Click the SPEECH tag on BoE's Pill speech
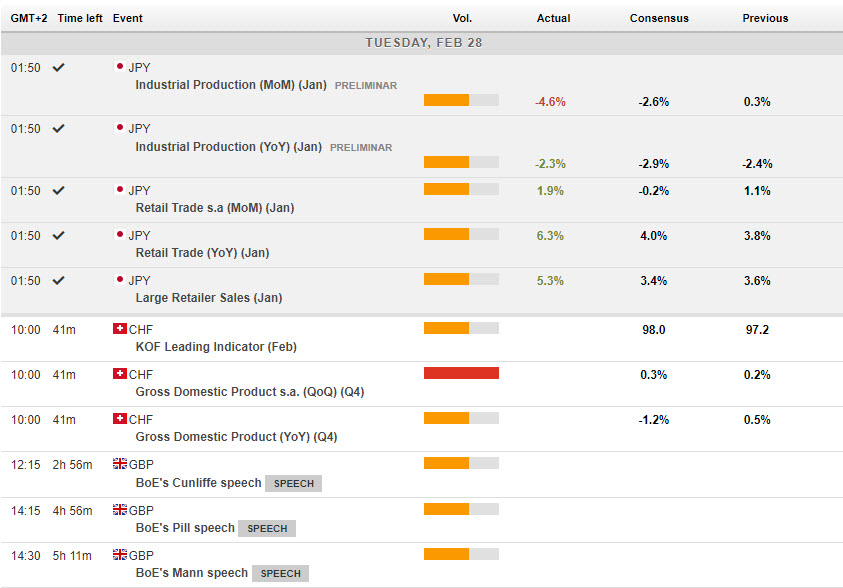843x588 pixels. tap(267, 528)
